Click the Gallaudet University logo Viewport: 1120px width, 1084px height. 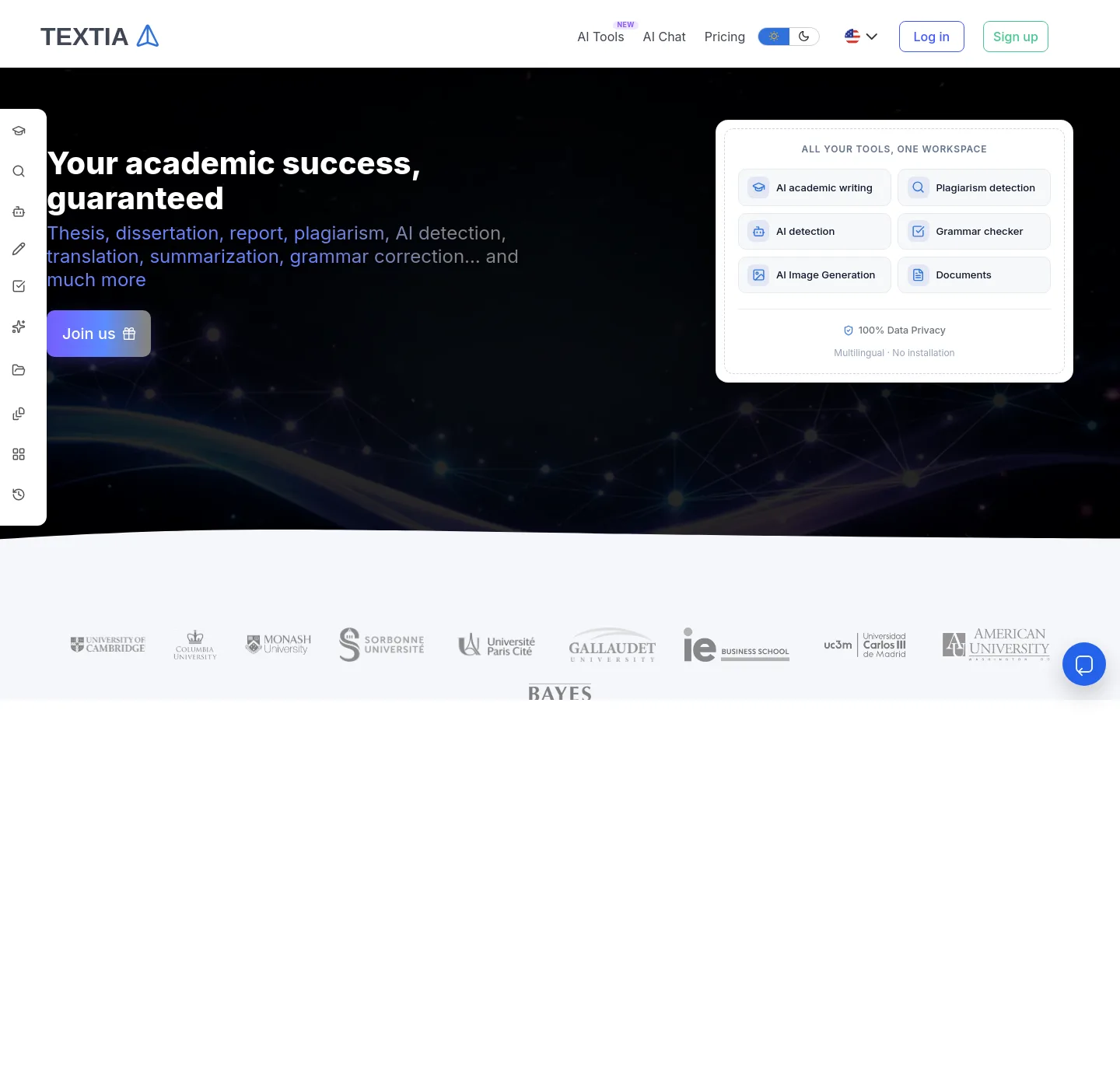[x=612, y=645]
